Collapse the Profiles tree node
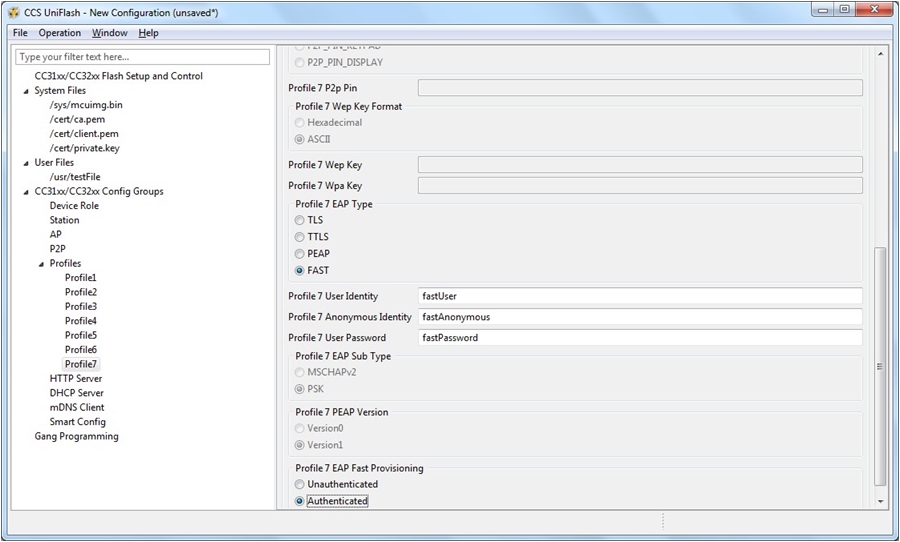Screen dimensions: 900x542 pyautogui.click(x=41, y=264)
